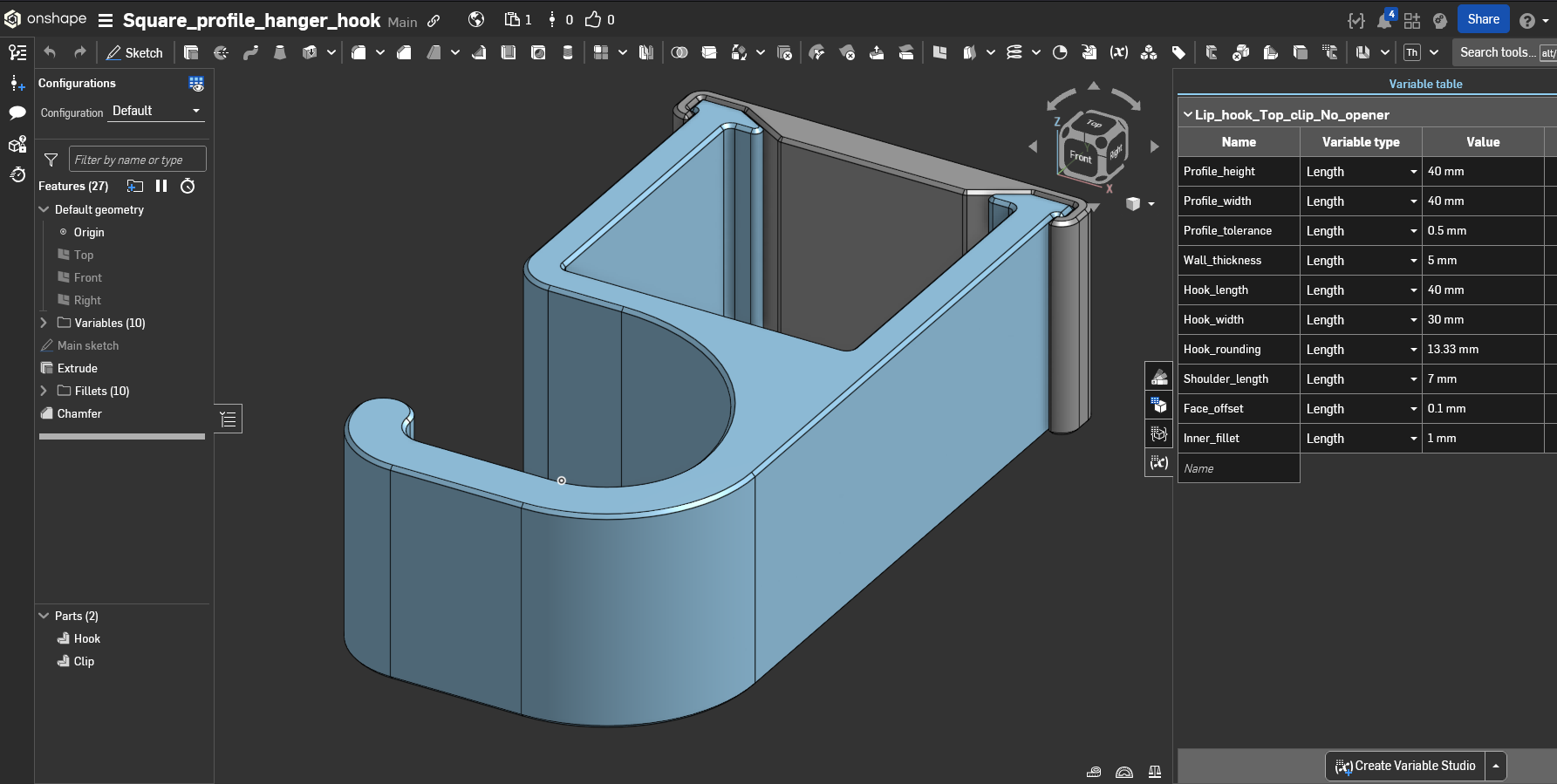
Task: Collapse the Parts (2) list
Action: coord(44,616)
